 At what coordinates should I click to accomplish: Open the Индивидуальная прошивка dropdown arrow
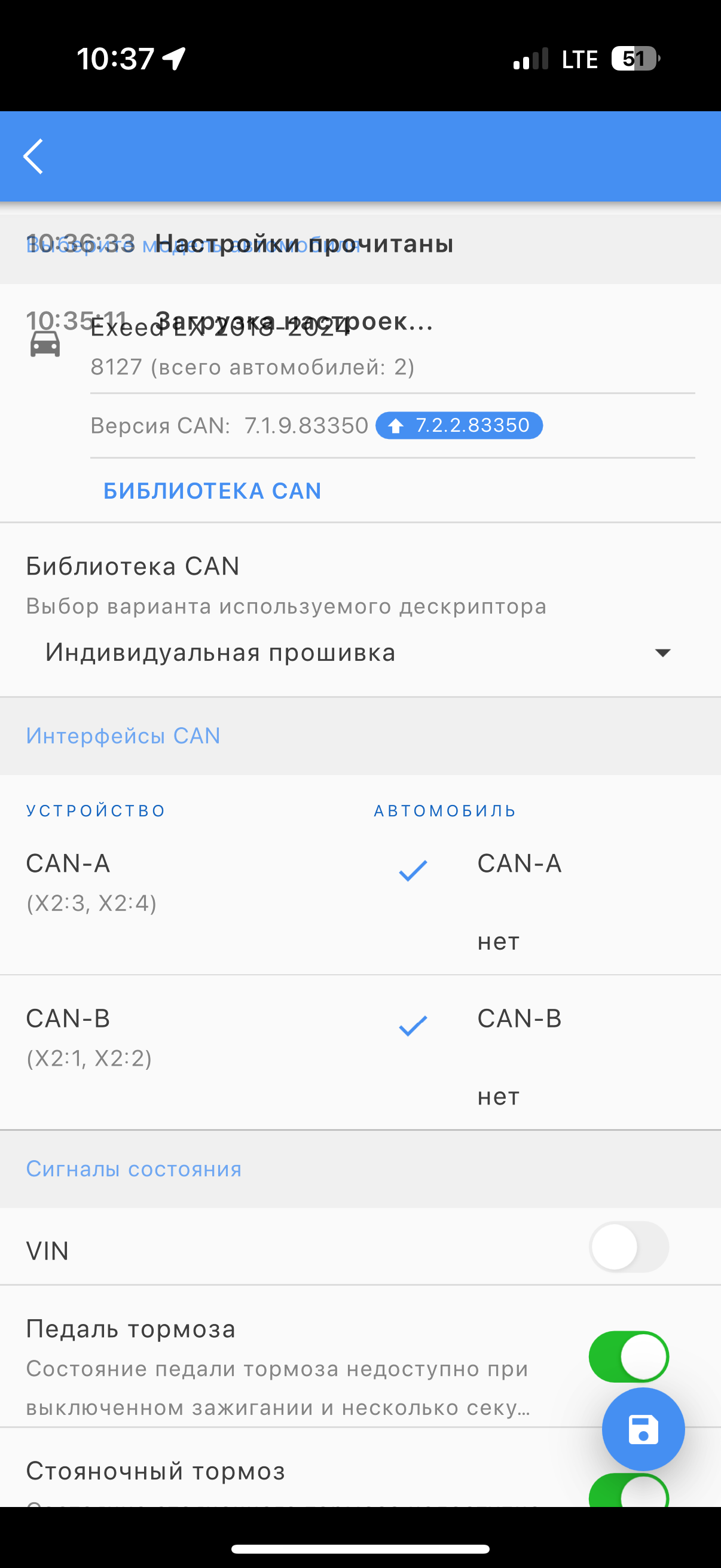click(x=662, y=652)
